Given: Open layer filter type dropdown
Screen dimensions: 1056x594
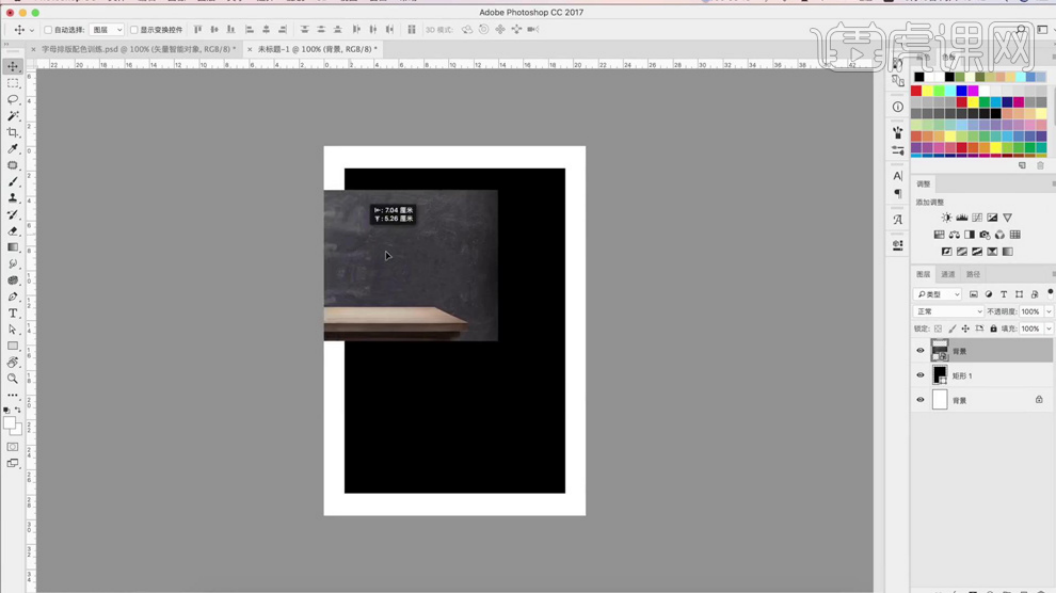Looking at the screenshot, I should pos(937,294).
